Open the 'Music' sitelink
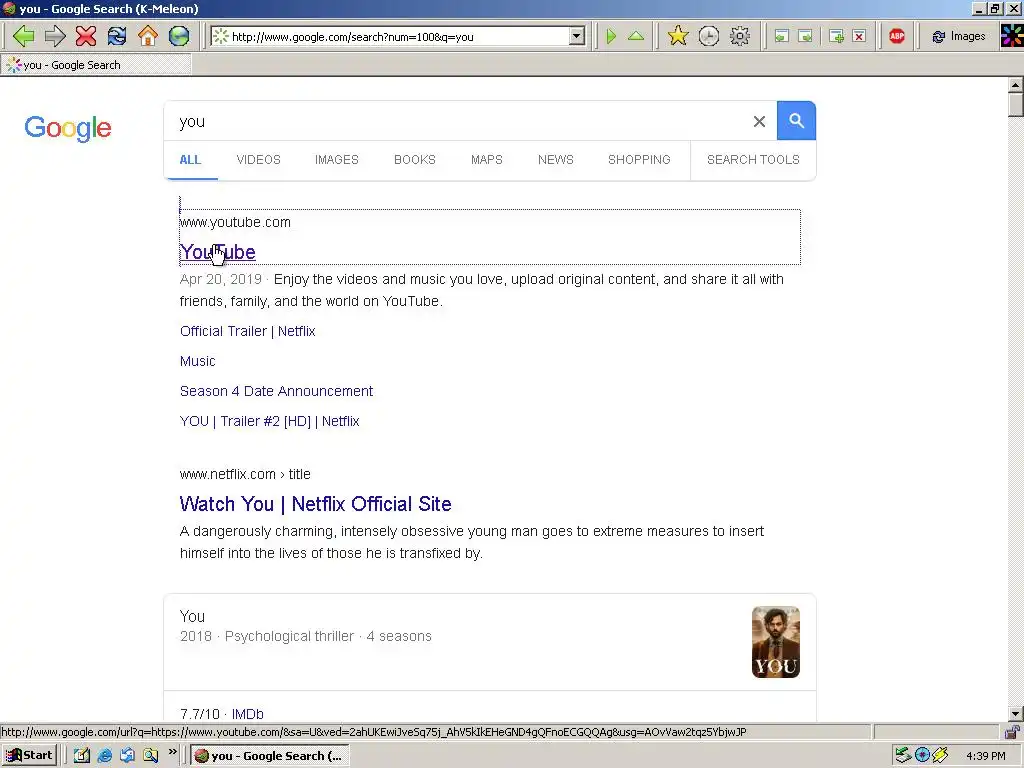Image resolution: width=1024 pixels, height=768 pixels. point(198,361)
